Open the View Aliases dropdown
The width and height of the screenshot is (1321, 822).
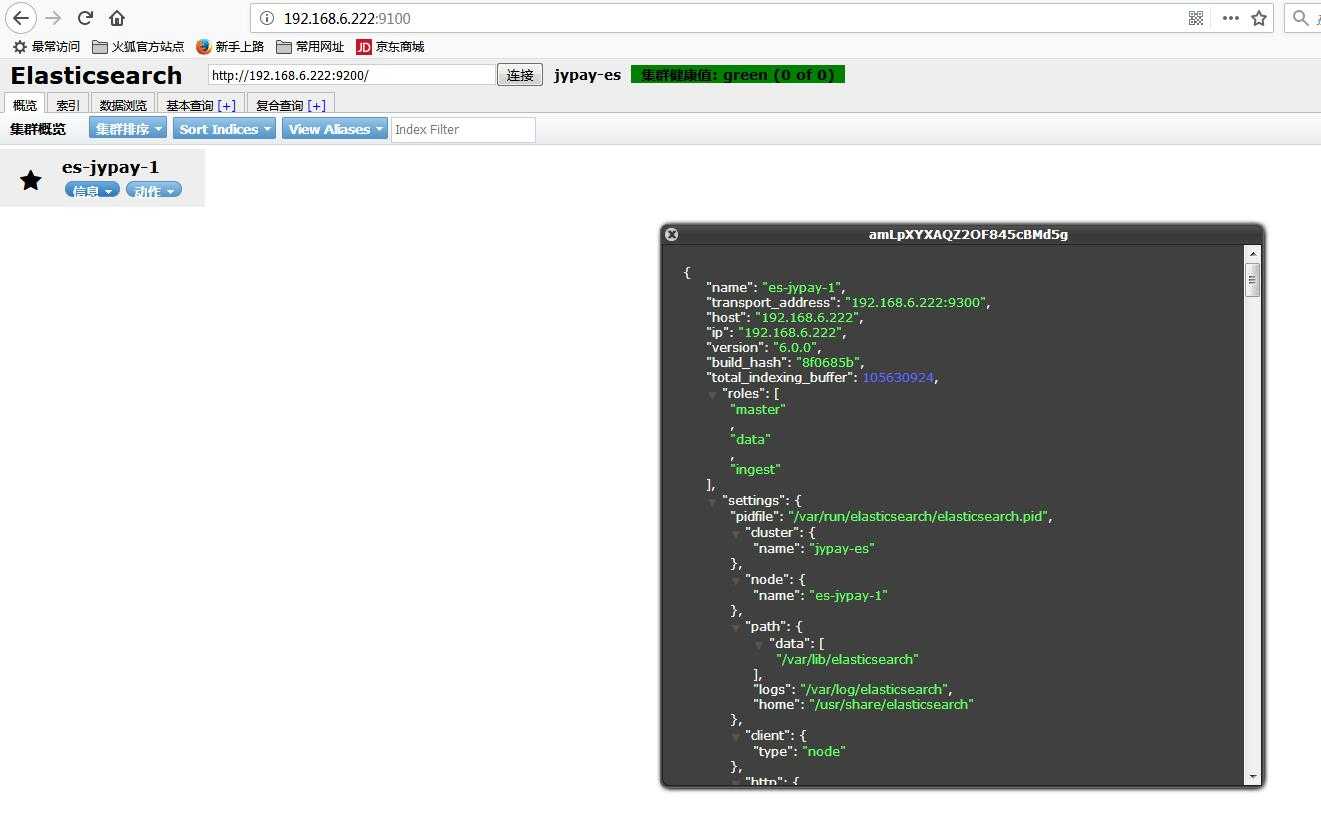(334, 129)
